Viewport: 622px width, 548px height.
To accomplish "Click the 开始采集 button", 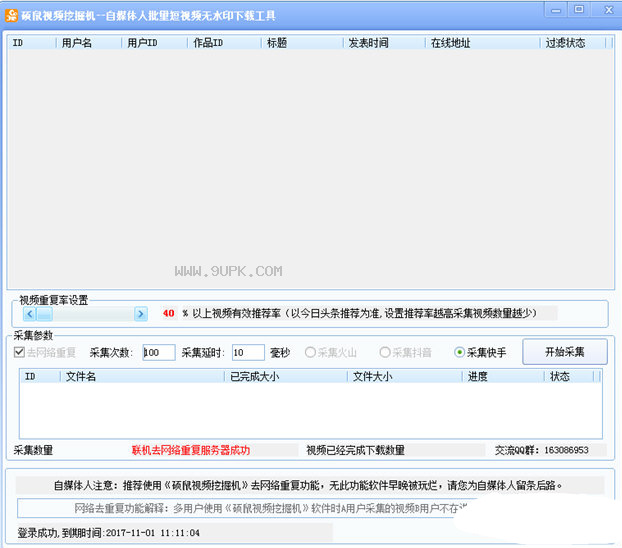I will [x=564, y=352].
